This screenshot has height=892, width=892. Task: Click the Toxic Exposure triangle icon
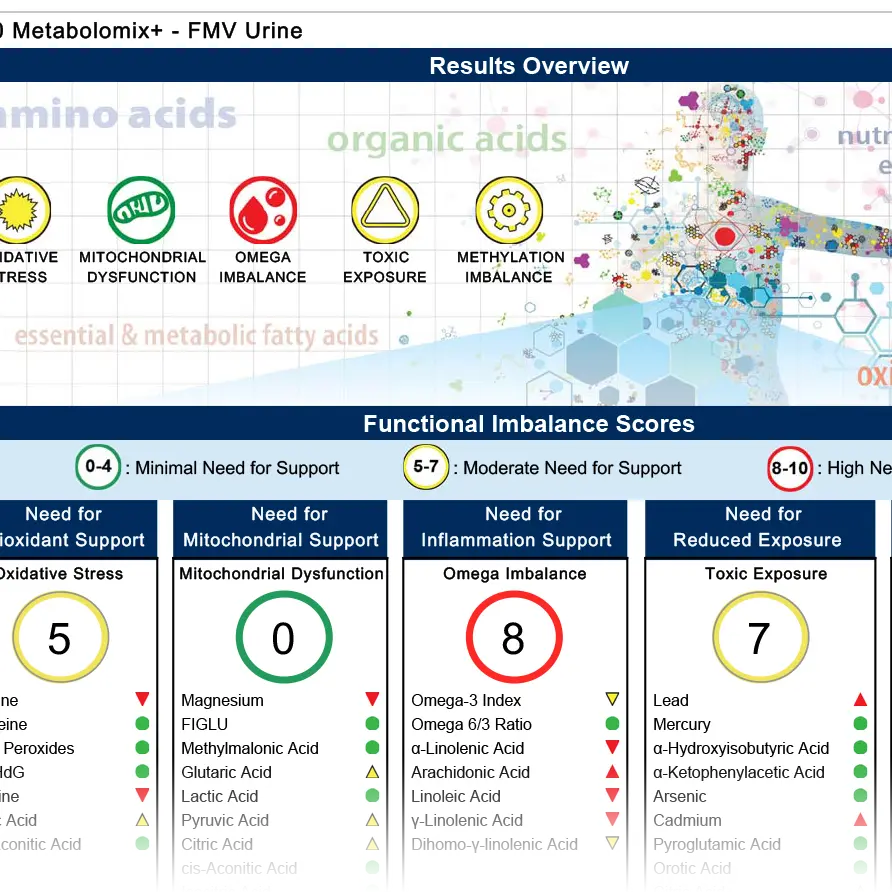coord(385,211)
